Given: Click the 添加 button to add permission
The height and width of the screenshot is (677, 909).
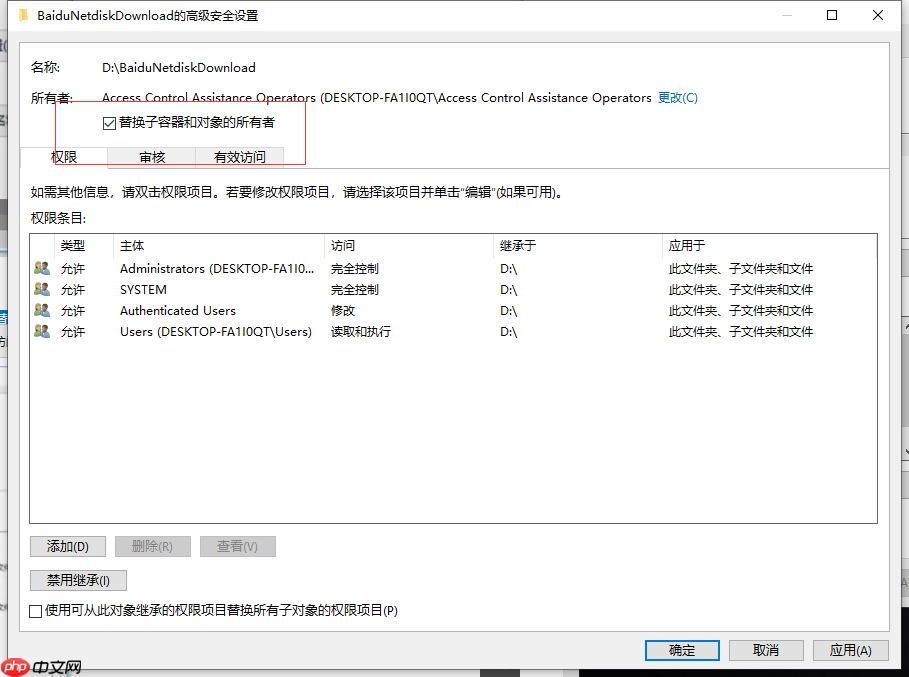Looking at the screenshot, I should (67, 546).
